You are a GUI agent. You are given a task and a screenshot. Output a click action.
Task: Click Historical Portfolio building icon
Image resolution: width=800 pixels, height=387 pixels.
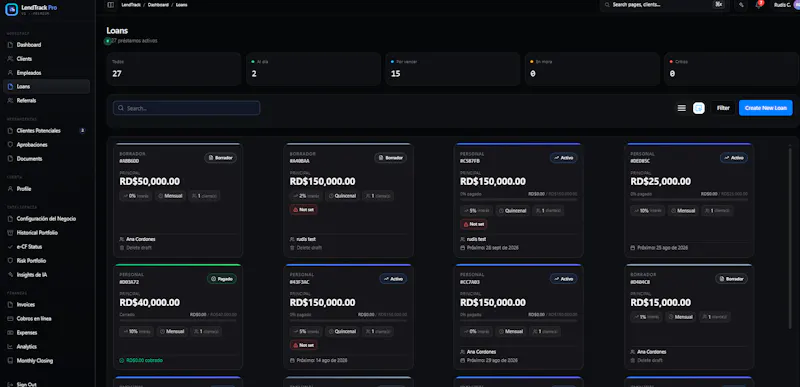[10, 233]
